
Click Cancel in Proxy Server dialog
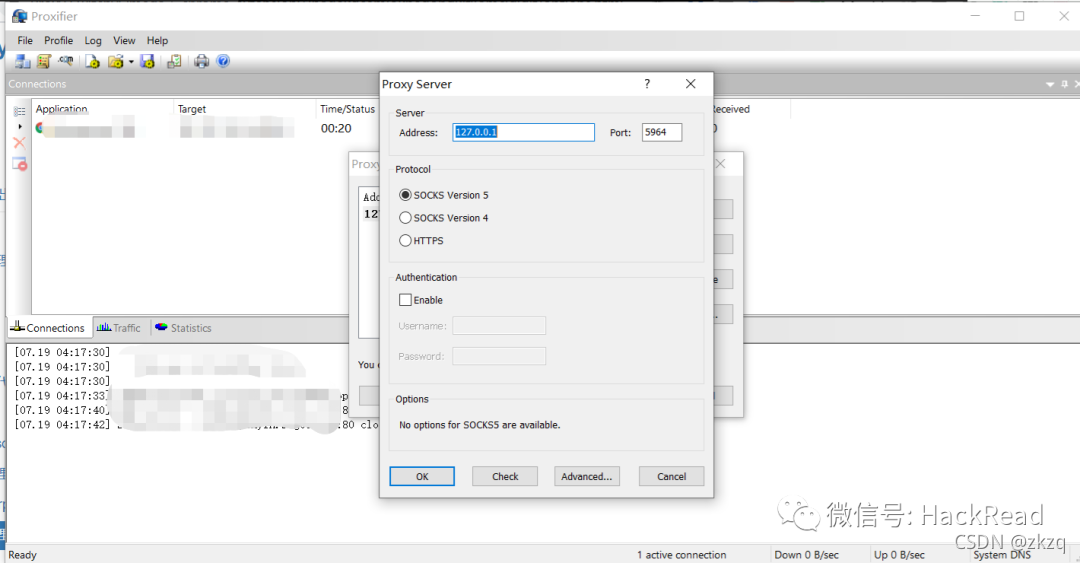(x=672, y=476)
